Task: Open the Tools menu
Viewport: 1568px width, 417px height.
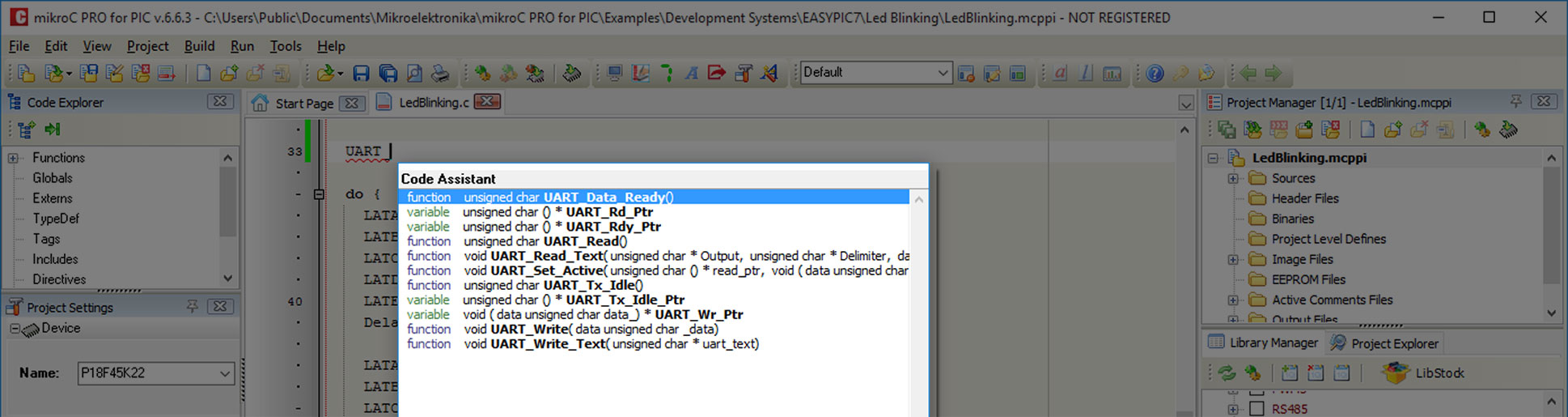Action: click(285, 46)
